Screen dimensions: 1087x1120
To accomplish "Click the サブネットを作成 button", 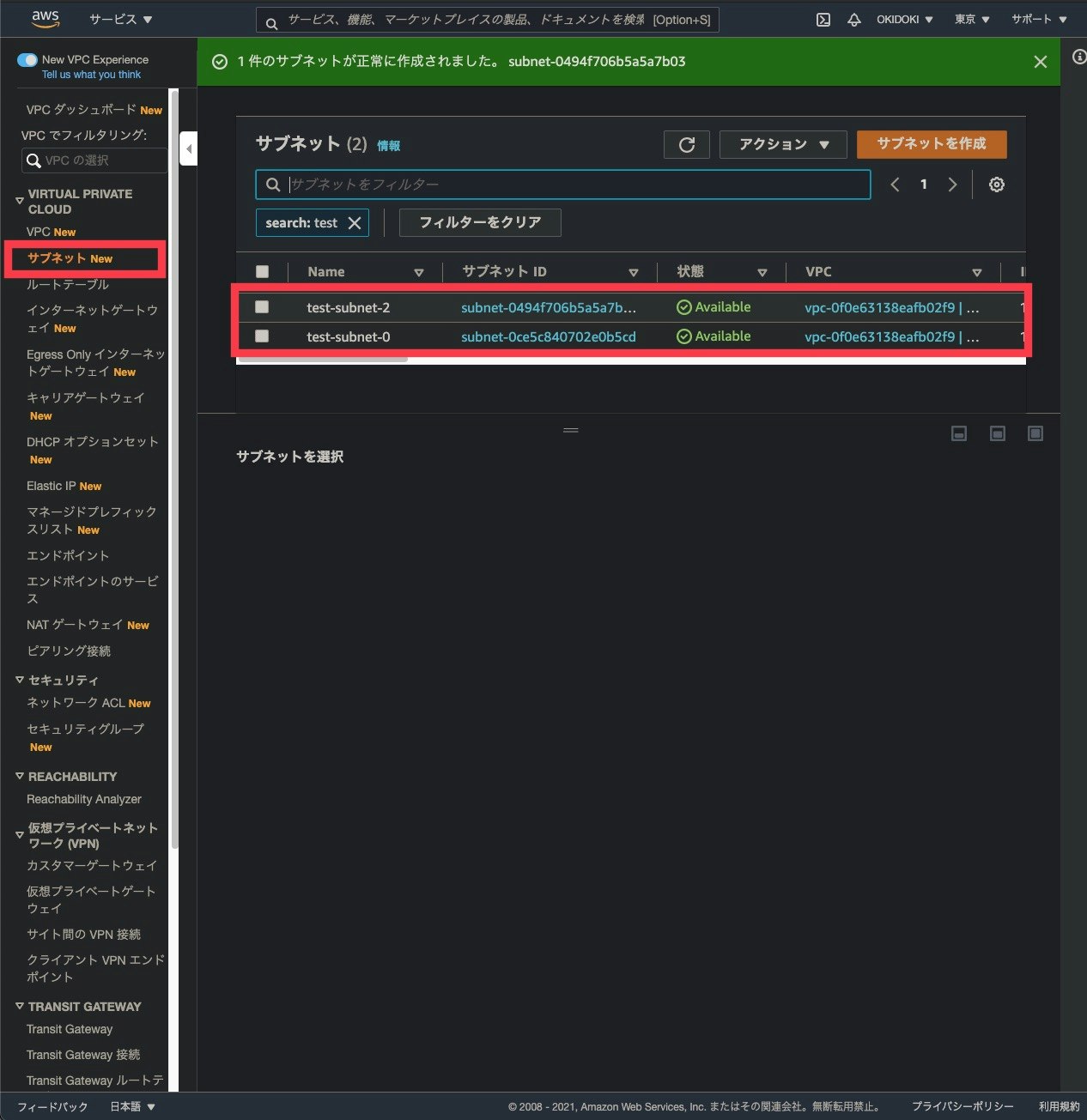I will tap(932, 144).
